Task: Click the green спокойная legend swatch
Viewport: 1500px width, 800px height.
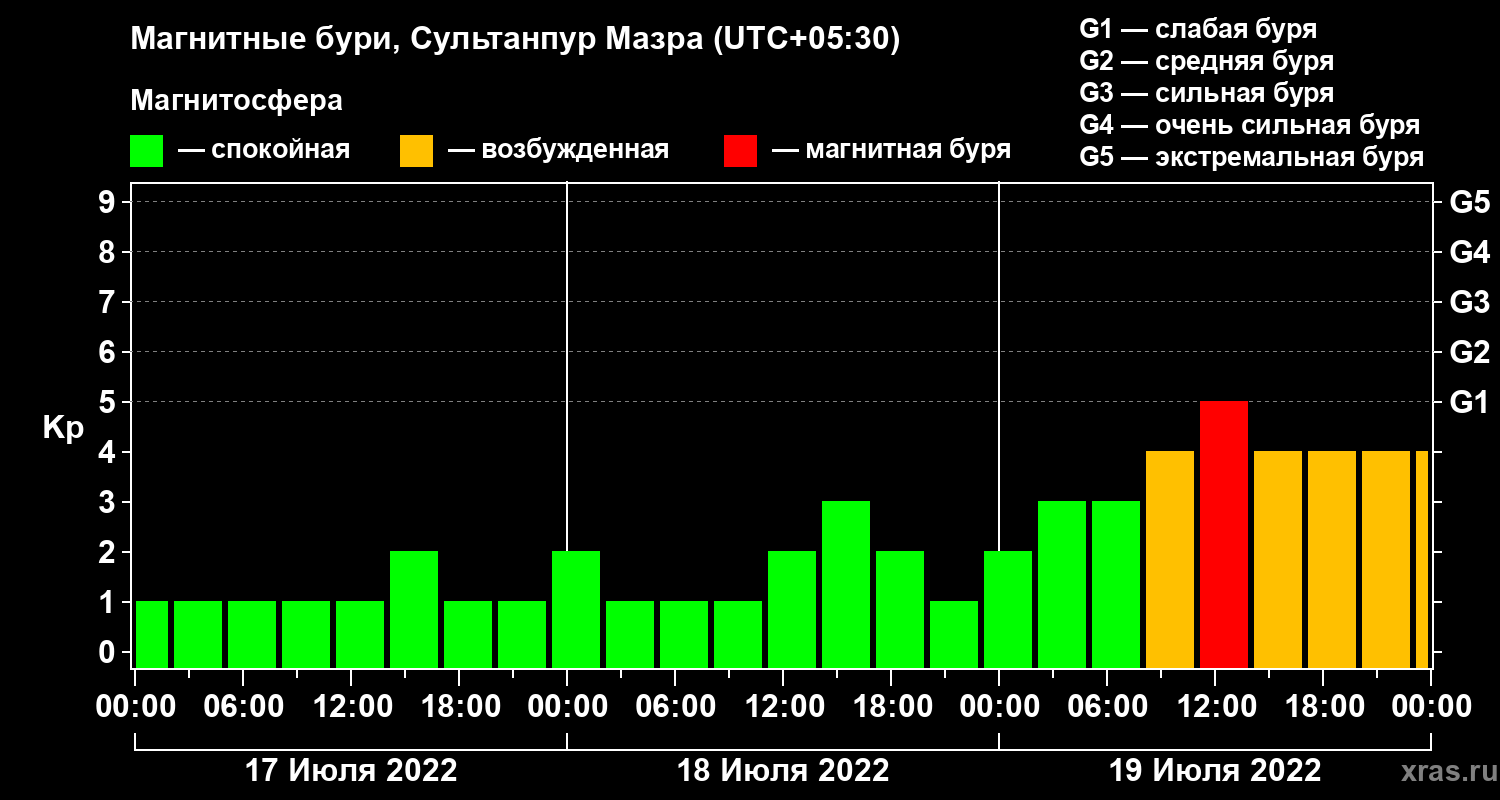Action: (146, 151)
